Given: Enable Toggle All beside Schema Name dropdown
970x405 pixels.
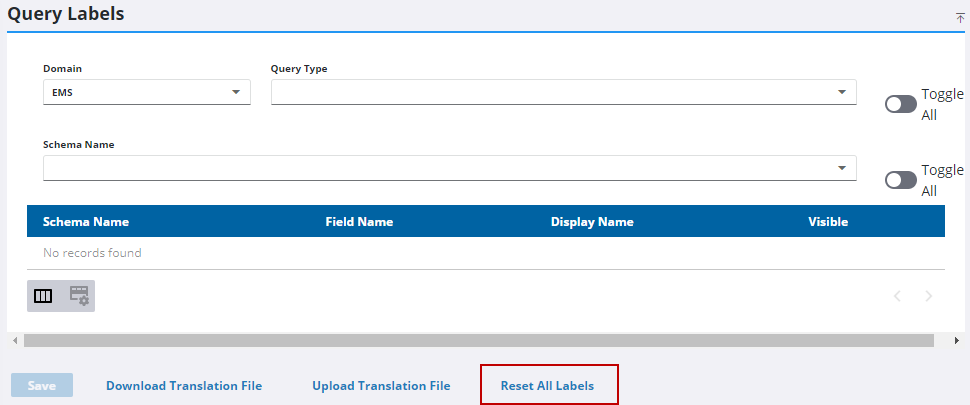Looking at the screenshot, I should tap(900, 180).
